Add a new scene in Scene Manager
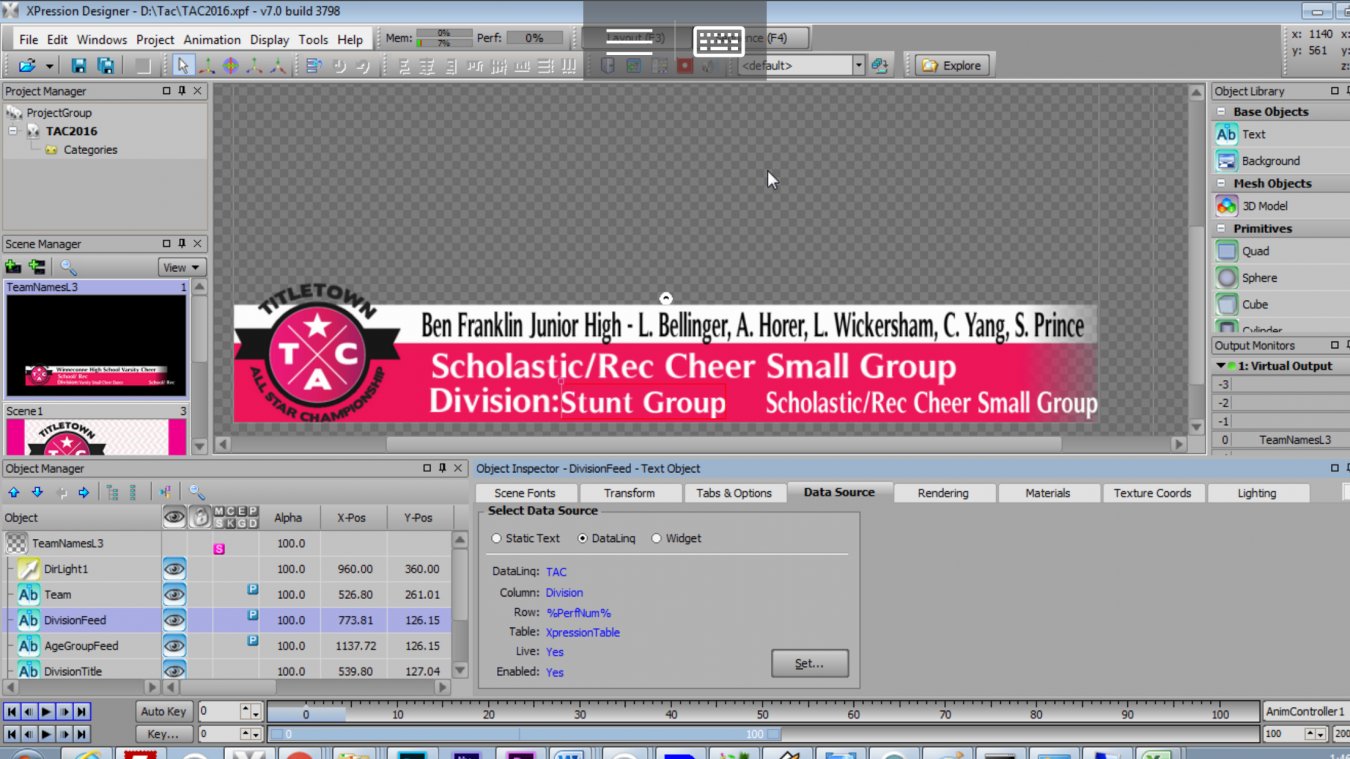 [x=13, y=267]
